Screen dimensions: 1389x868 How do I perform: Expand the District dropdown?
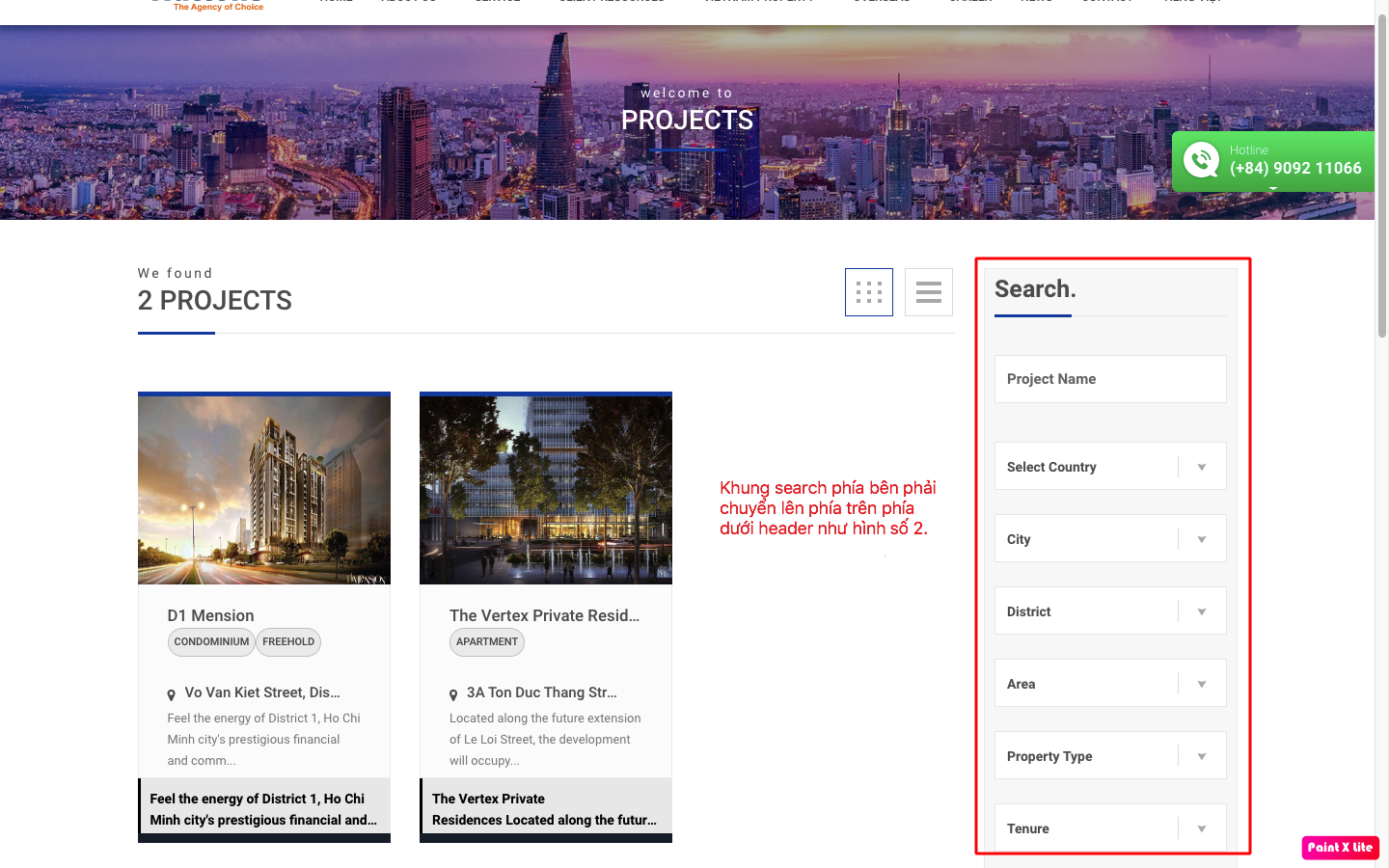tap(1110, 610)
